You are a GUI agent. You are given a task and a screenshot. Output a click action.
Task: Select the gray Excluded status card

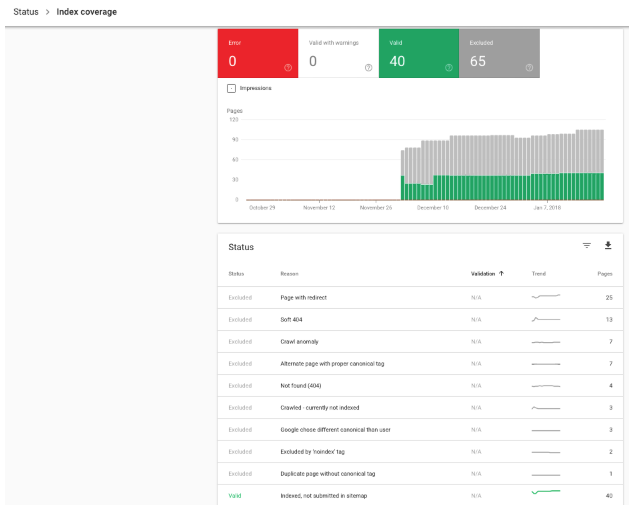pyautogui.click(x=498, y=53)
